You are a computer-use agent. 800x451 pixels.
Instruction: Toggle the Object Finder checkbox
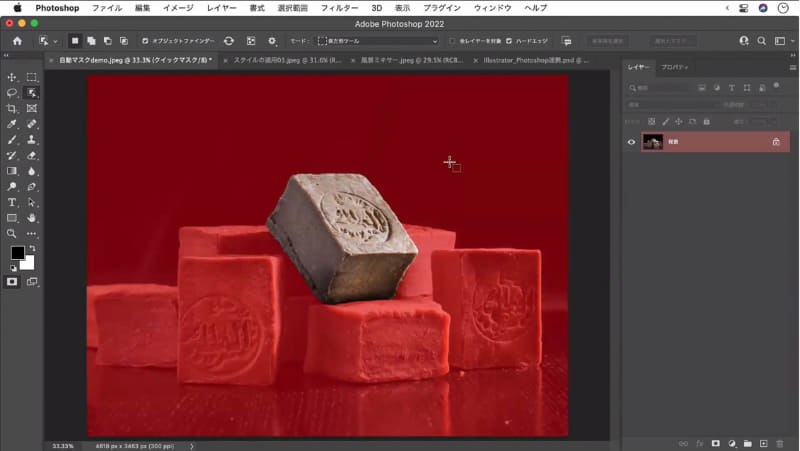[145, 41]
